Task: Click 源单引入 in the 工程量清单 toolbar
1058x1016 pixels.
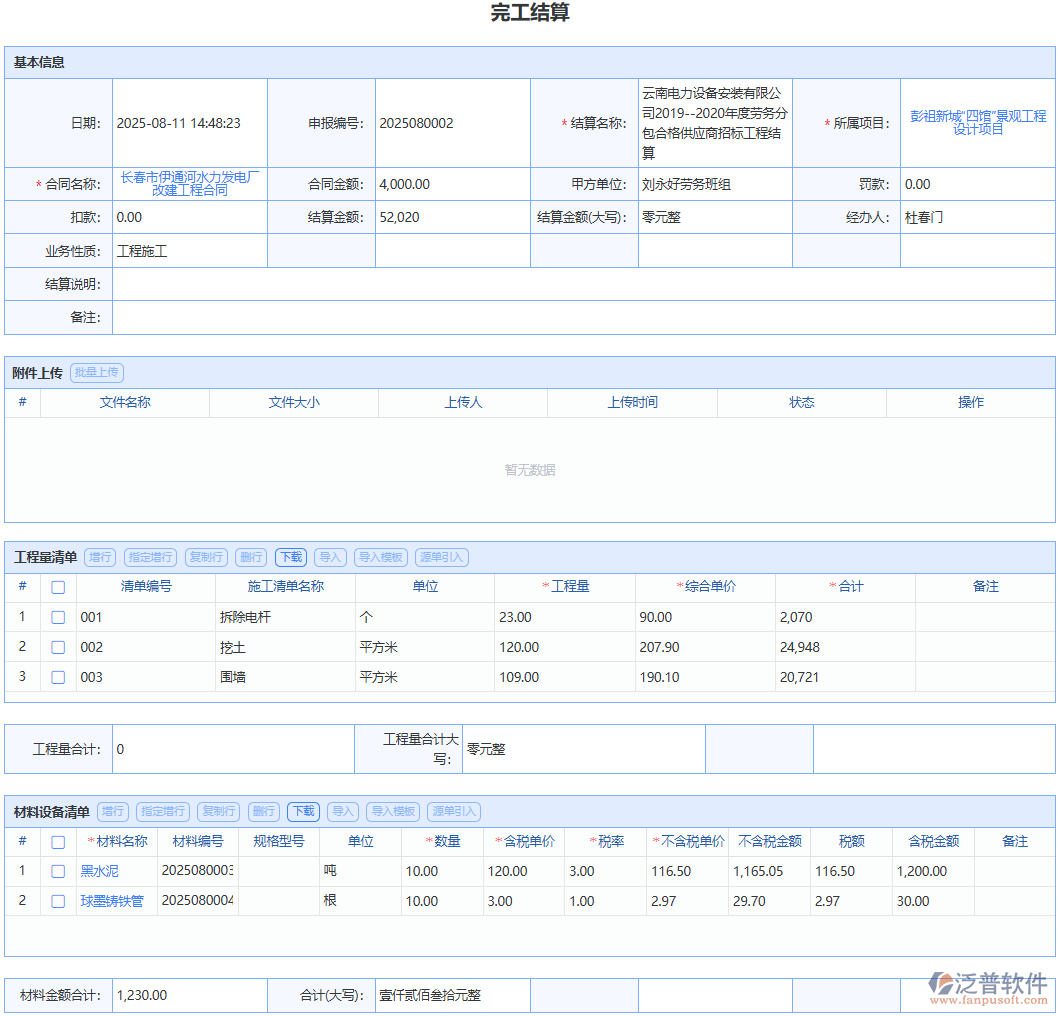Action: (x=441, y=558)
